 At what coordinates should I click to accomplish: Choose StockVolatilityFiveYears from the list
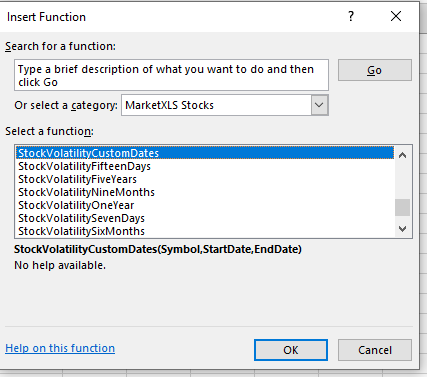pos(205,179)
